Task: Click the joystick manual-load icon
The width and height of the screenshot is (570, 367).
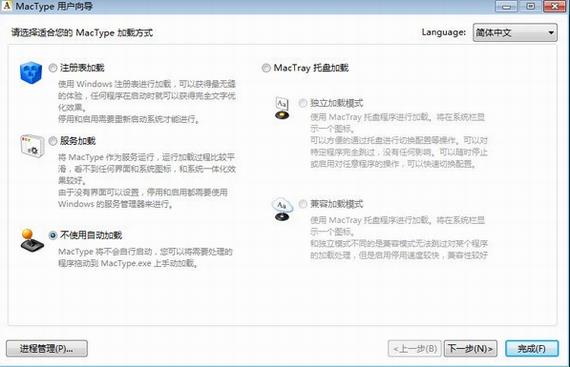Action: pos(32,241)
